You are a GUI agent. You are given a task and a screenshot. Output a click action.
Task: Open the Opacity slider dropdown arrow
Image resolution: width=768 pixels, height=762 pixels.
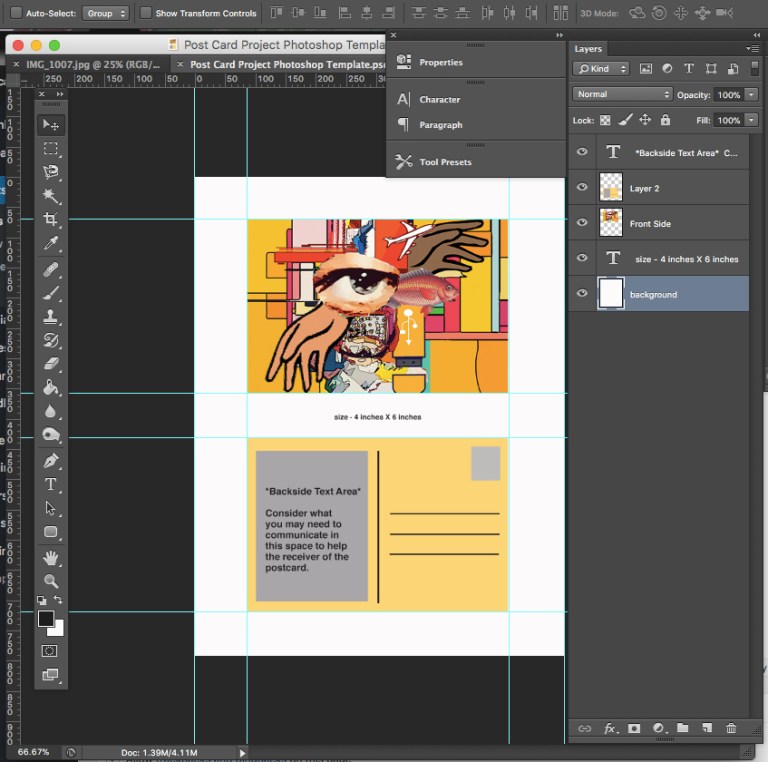click(751, 95)
